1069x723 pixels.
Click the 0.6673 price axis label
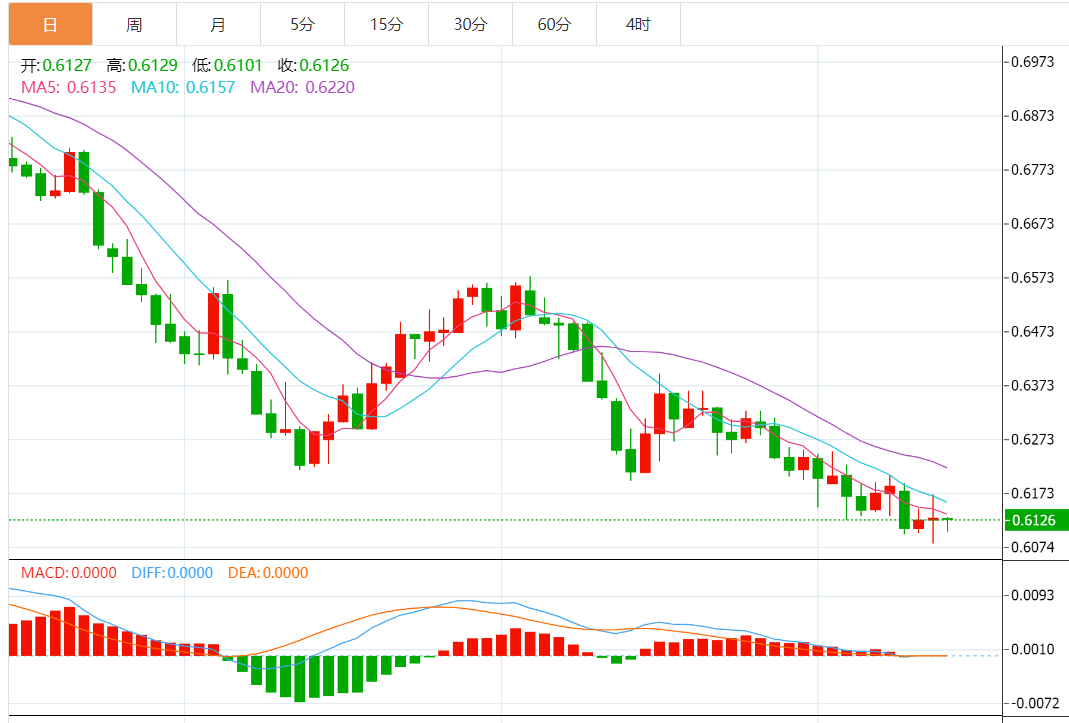(1032, 224)
